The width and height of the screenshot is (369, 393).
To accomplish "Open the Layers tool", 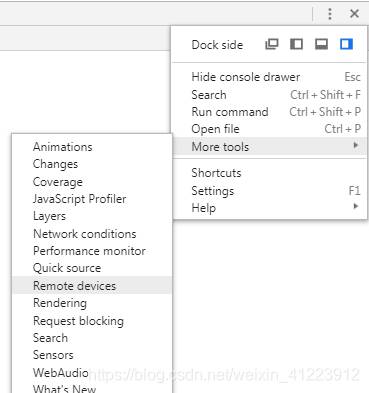I will tap(92, 216).
